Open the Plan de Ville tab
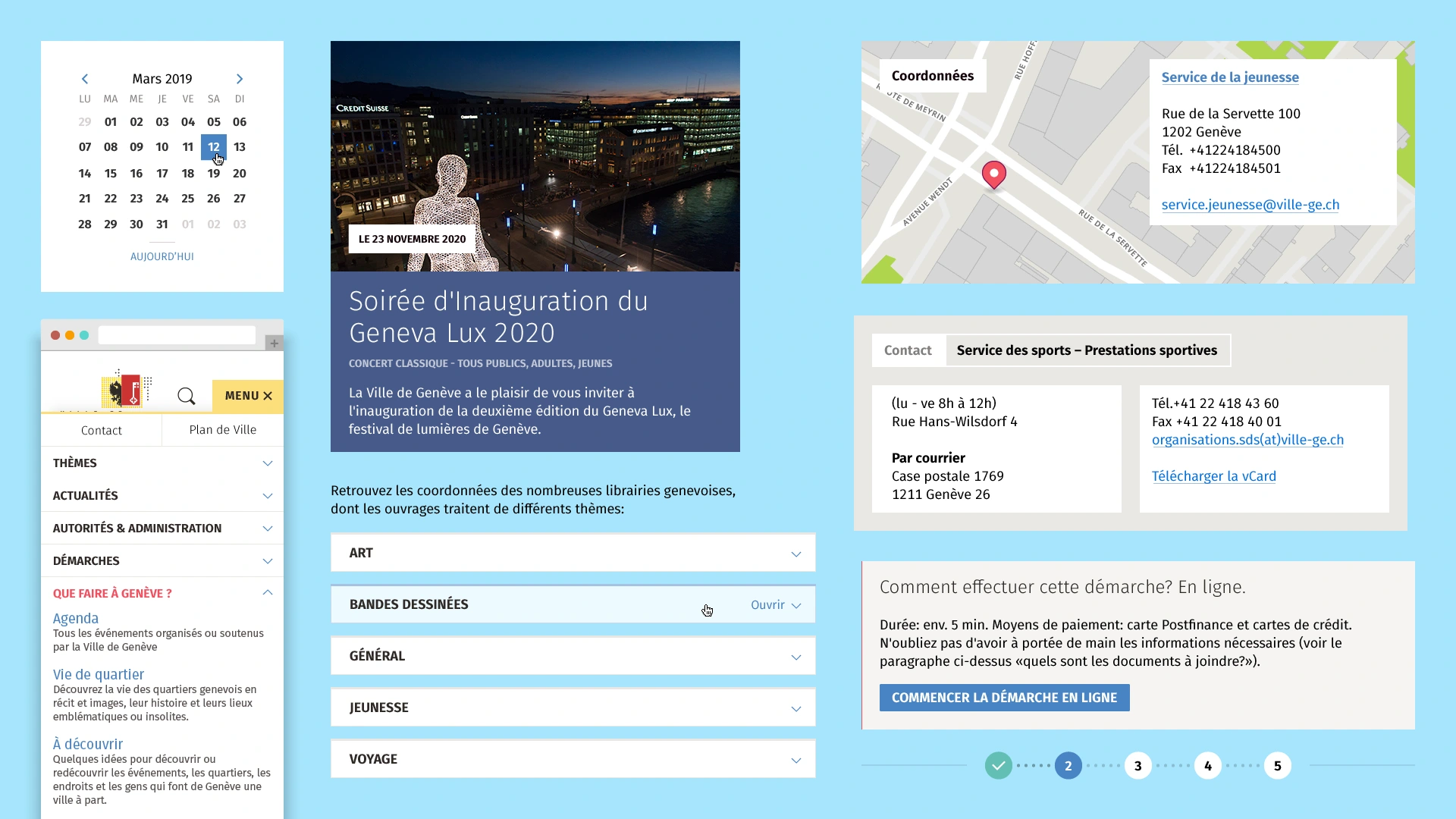This screenshot has width=1456, height=819. coord(222,430)
